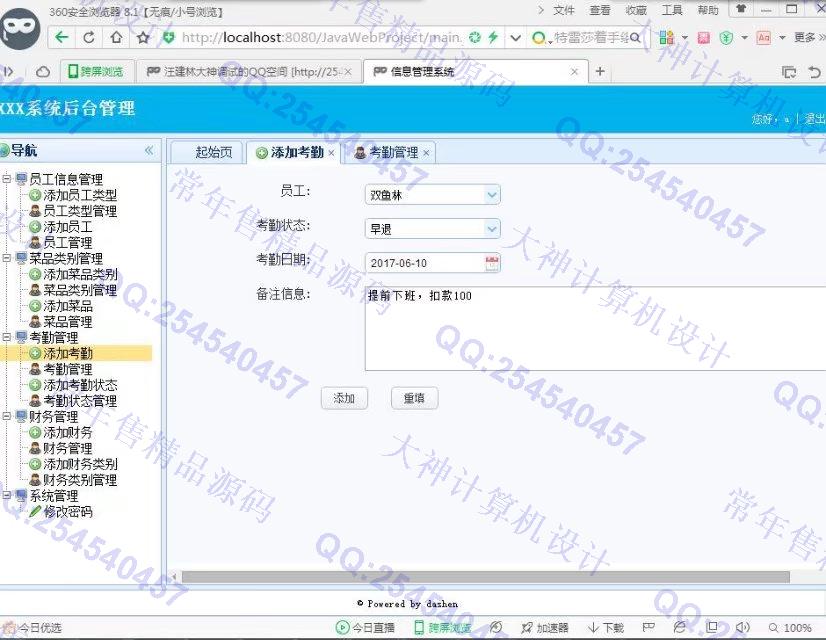Open 添加财务类别 in navigation
Viewport: 826px width, 640px height.
(80, 464)
